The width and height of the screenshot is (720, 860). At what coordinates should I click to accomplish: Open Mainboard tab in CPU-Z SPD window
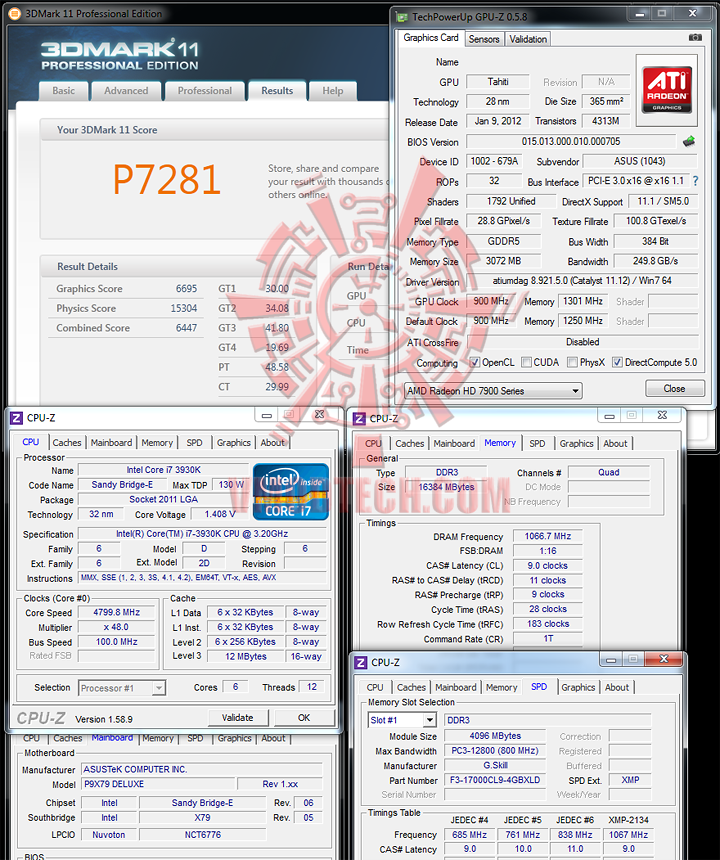tap(456, 687)
